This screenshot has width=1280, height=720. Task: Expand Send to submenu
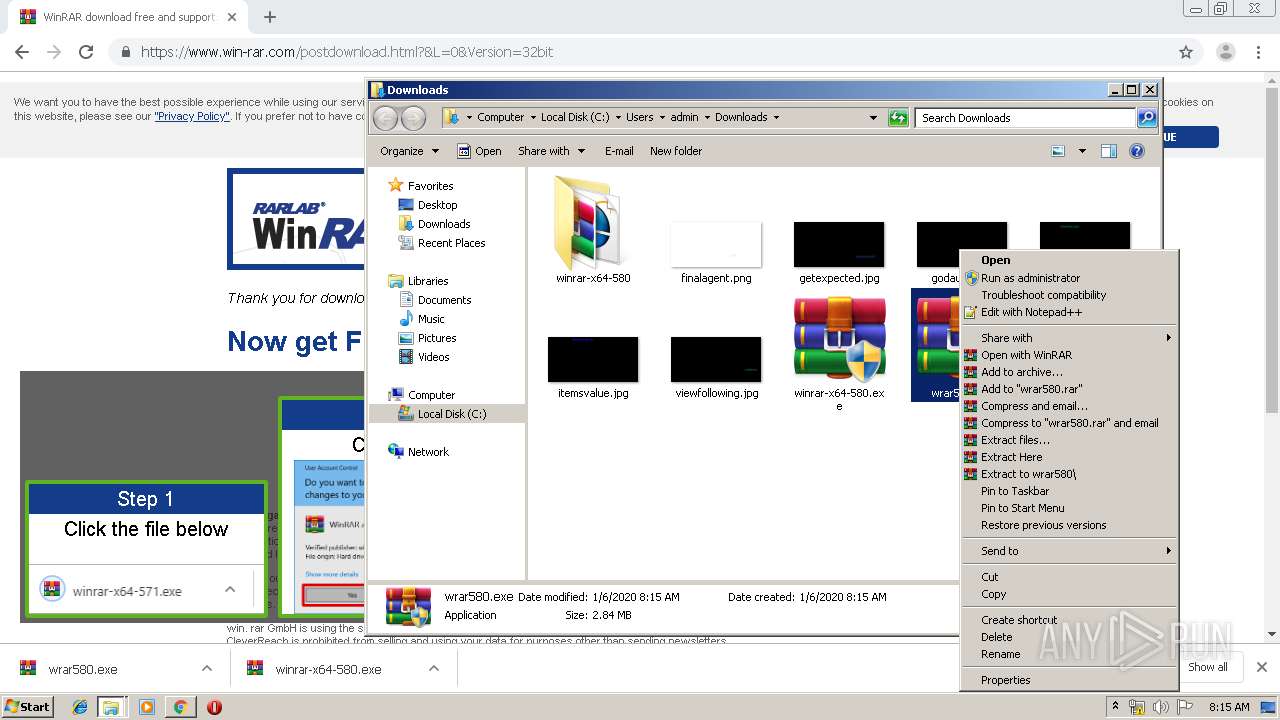[1070, 551]
